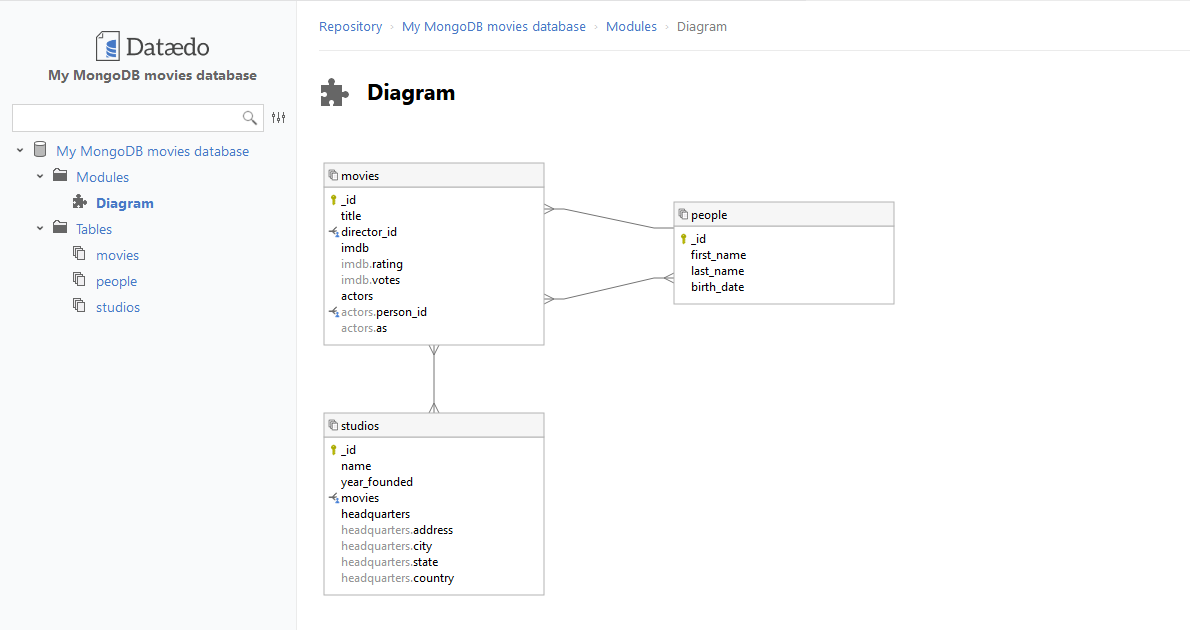This screenshot has width=1190, height=630.
Task: Focus the sidebar search input field
Action: 125,118
